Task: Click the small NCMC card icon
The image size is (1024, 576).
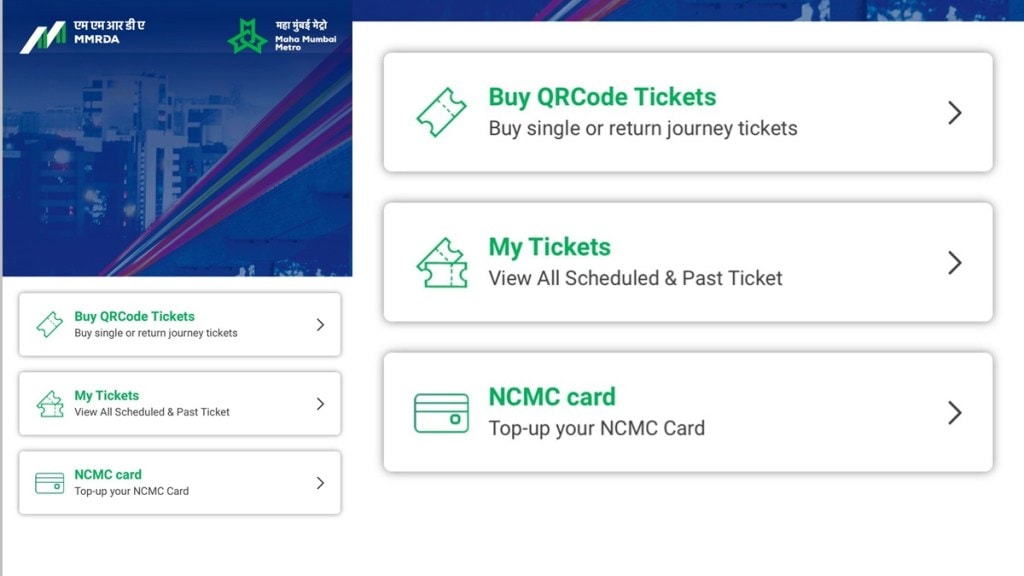Action: click(49, 483)
